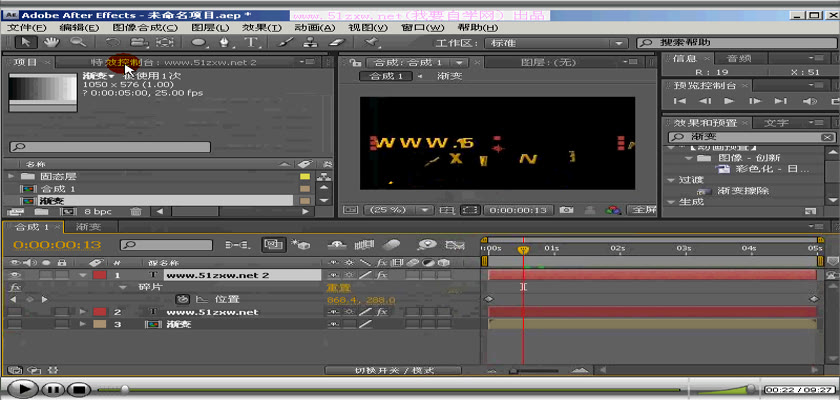Click the 合成 1 breadcrumb button
Screen dimensions: 840x400
point(386,77)
